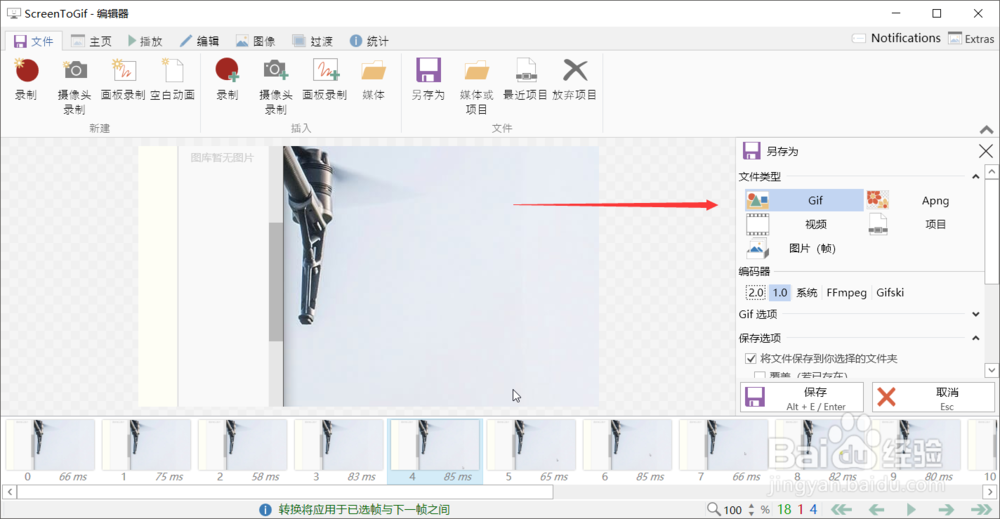Select frame 0 thumbnail
Image resolution: width=1000 pixels, height=519 pixels.
(x=50, y=445)
